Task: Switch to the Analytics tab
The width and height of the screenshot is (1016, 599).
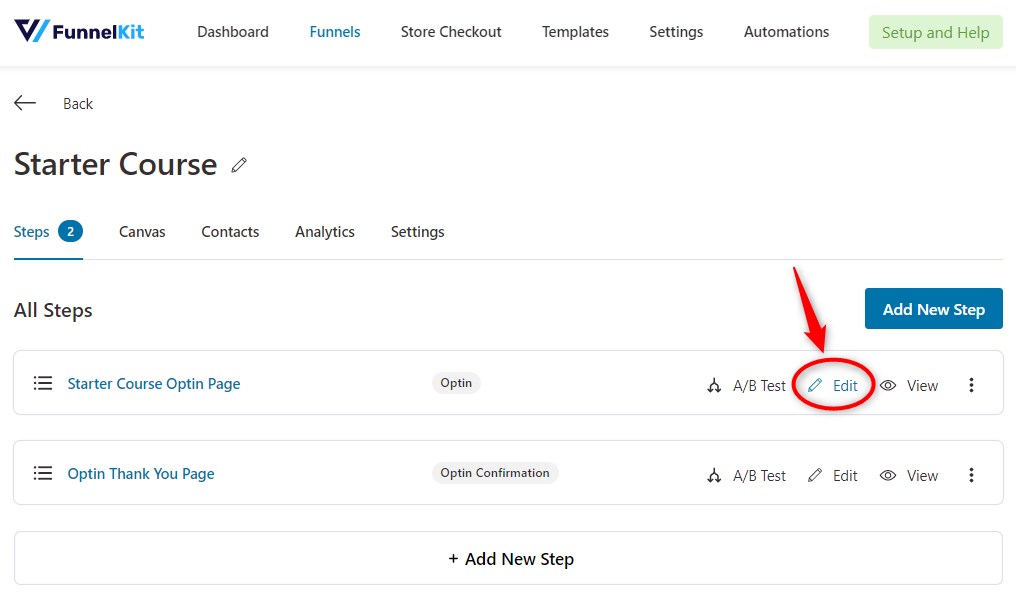Action: 325,231
